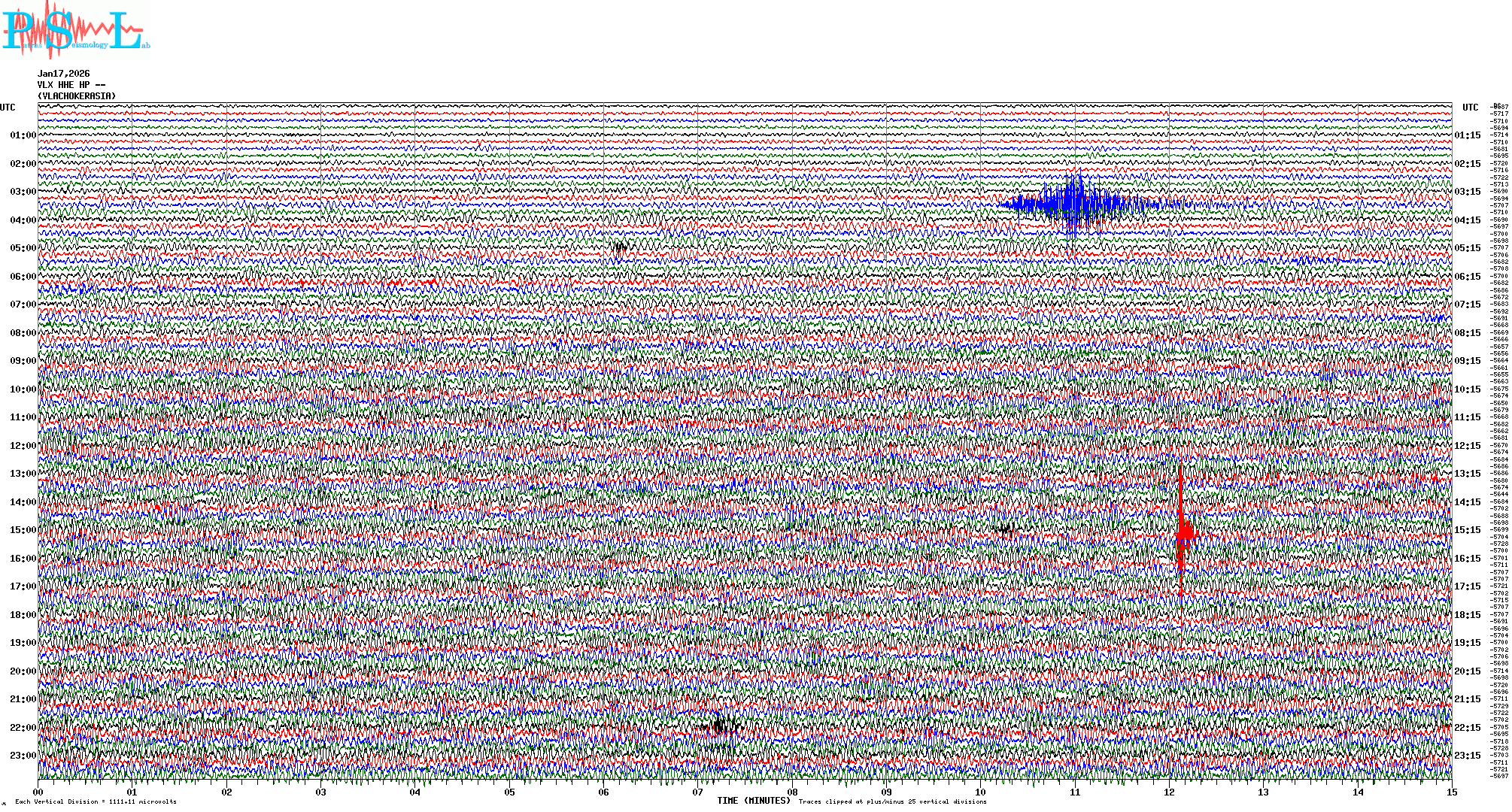
Task: Click the vertical division microvolts note
Action: [96, 801]
